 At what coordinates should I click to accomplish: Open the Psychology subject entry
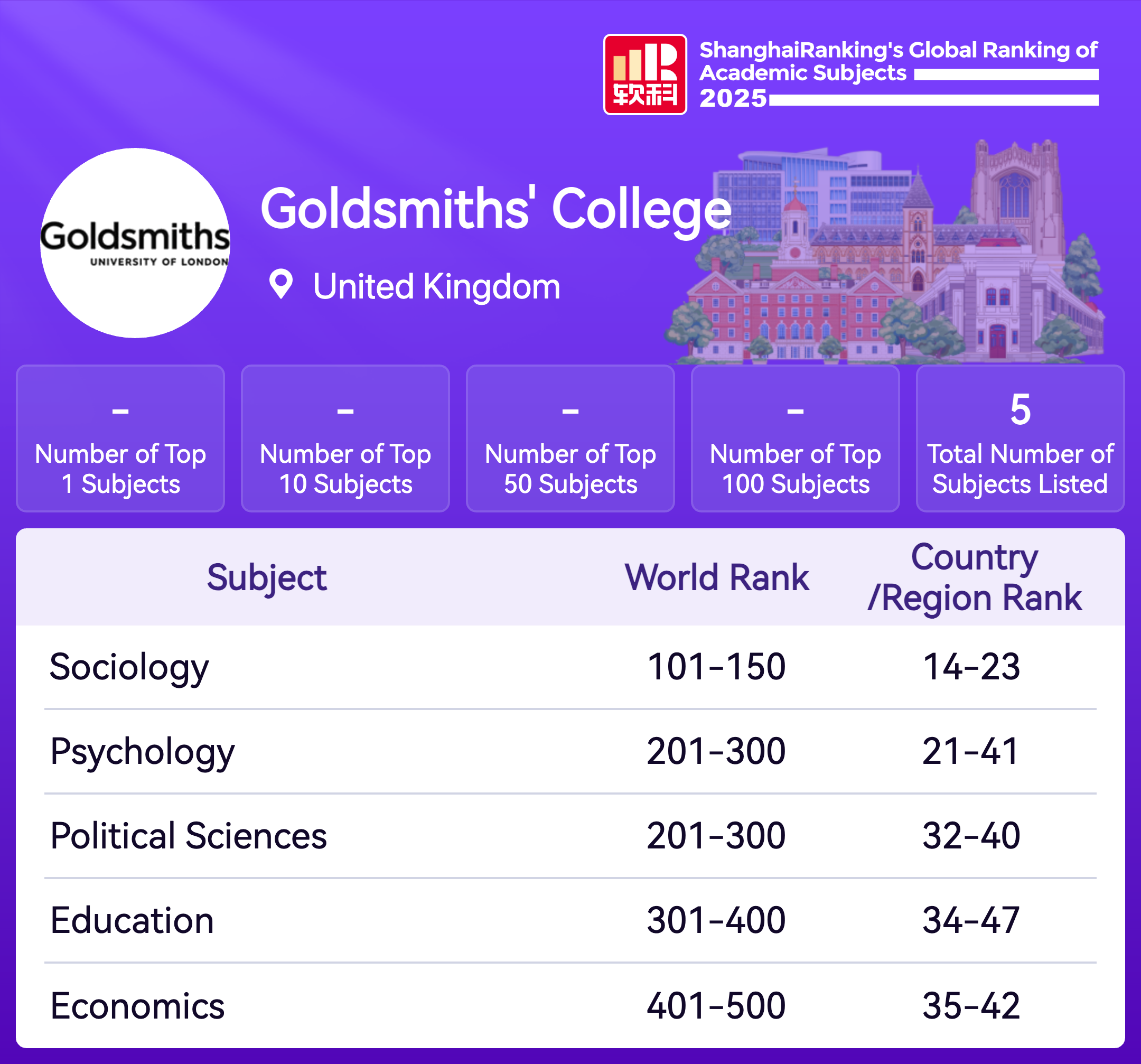click(x=142, y=751)
